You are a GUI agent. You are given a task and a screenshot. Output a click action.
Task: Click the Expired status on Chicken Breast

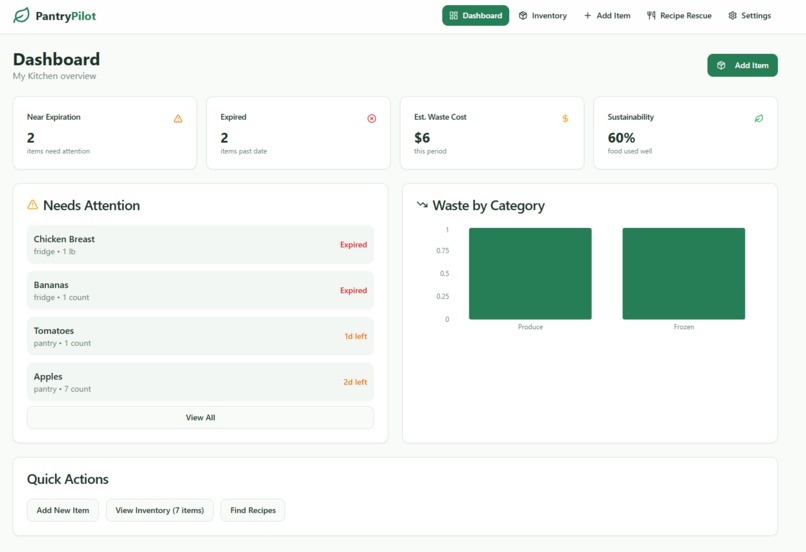pyautogui.click(x=353, y=245)
